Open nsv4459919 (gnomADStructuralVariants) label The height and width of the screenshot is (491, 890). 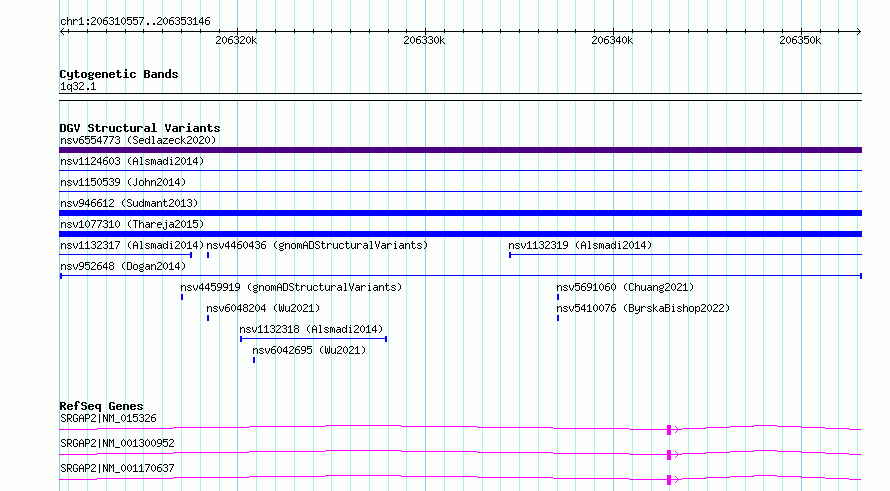coord(291,287)
